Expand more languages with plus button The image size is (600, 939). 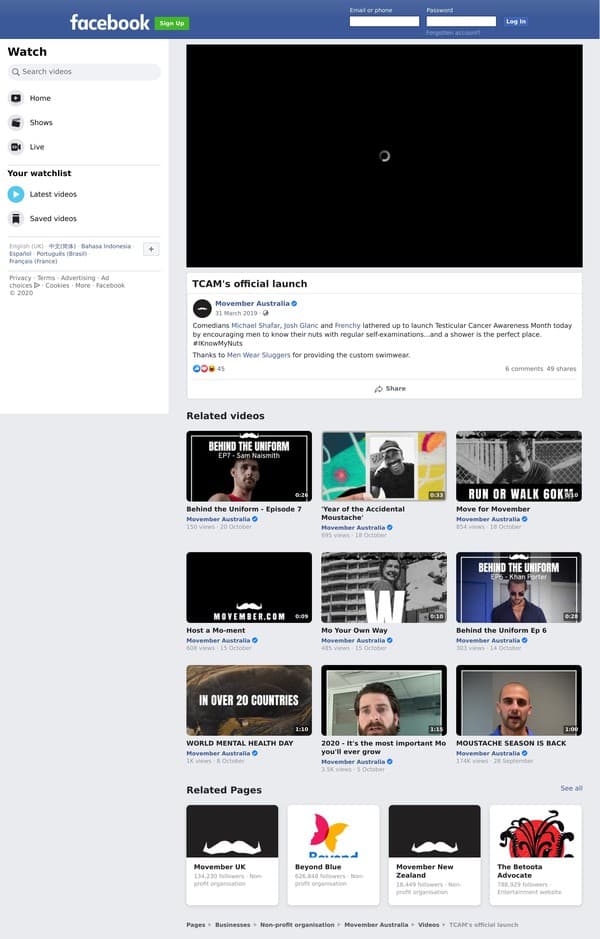click(151, 249)
